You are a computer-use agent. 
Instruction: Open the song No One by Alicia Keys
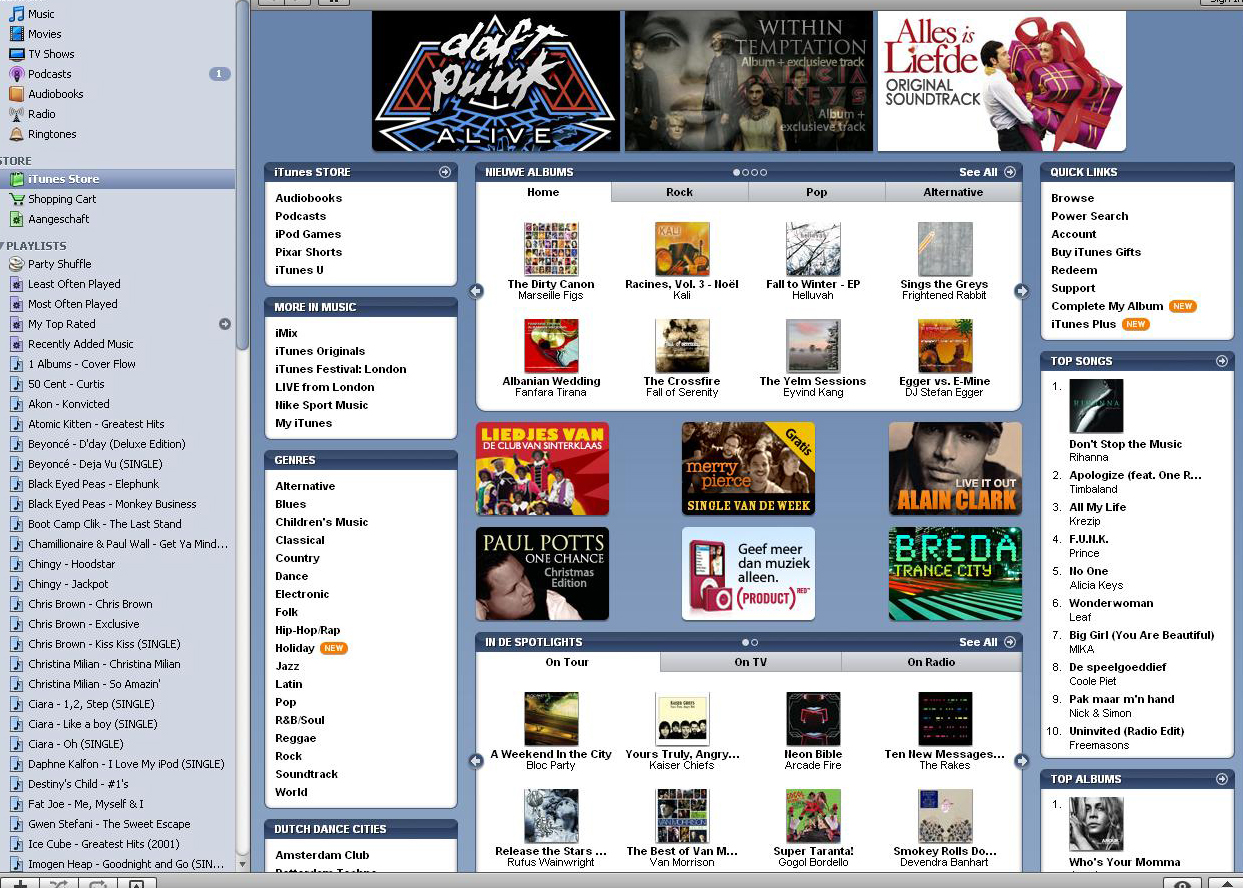(x=1089, y=571)
